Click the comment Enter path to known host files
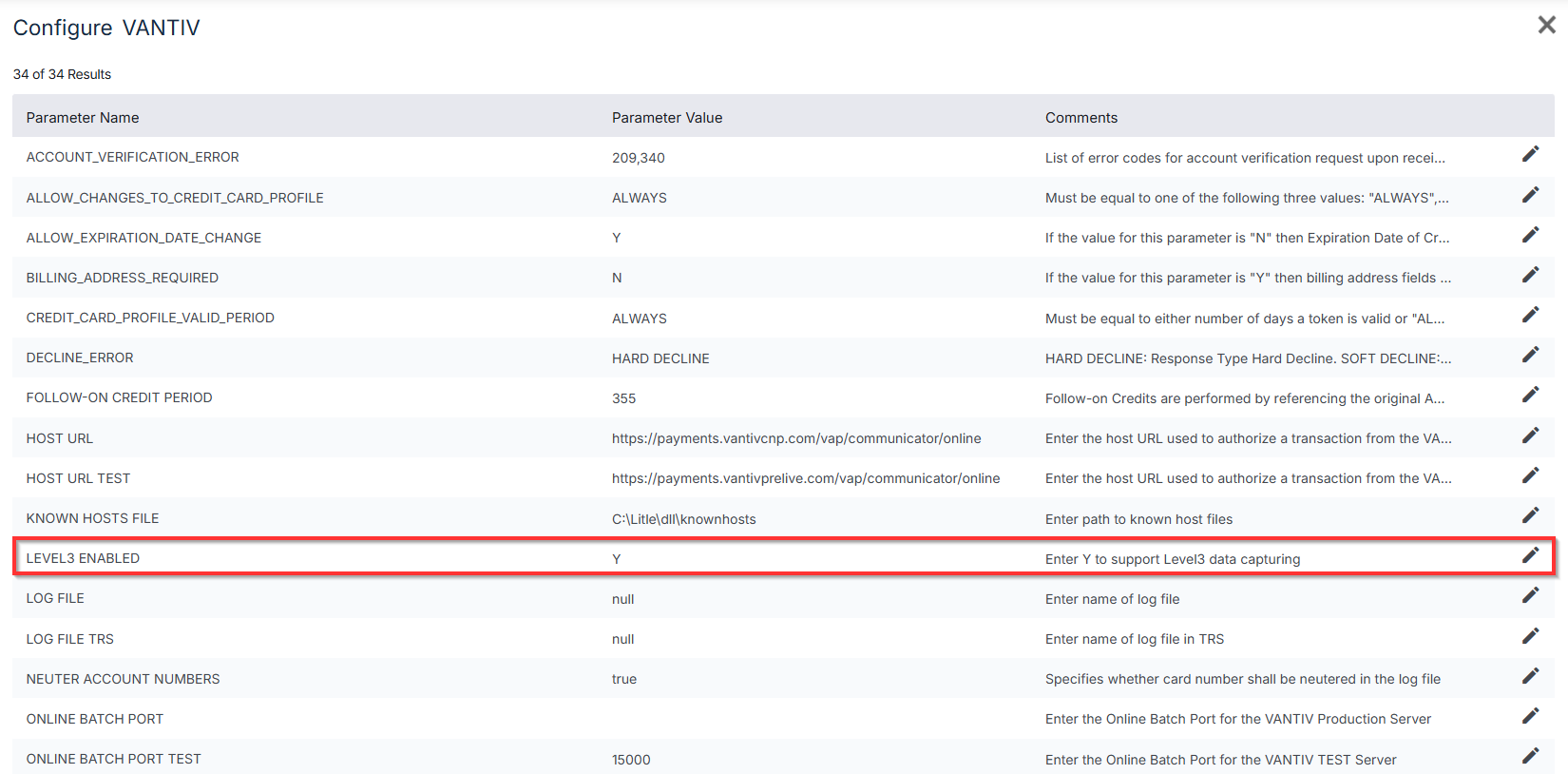 [x=1138, y=519]
